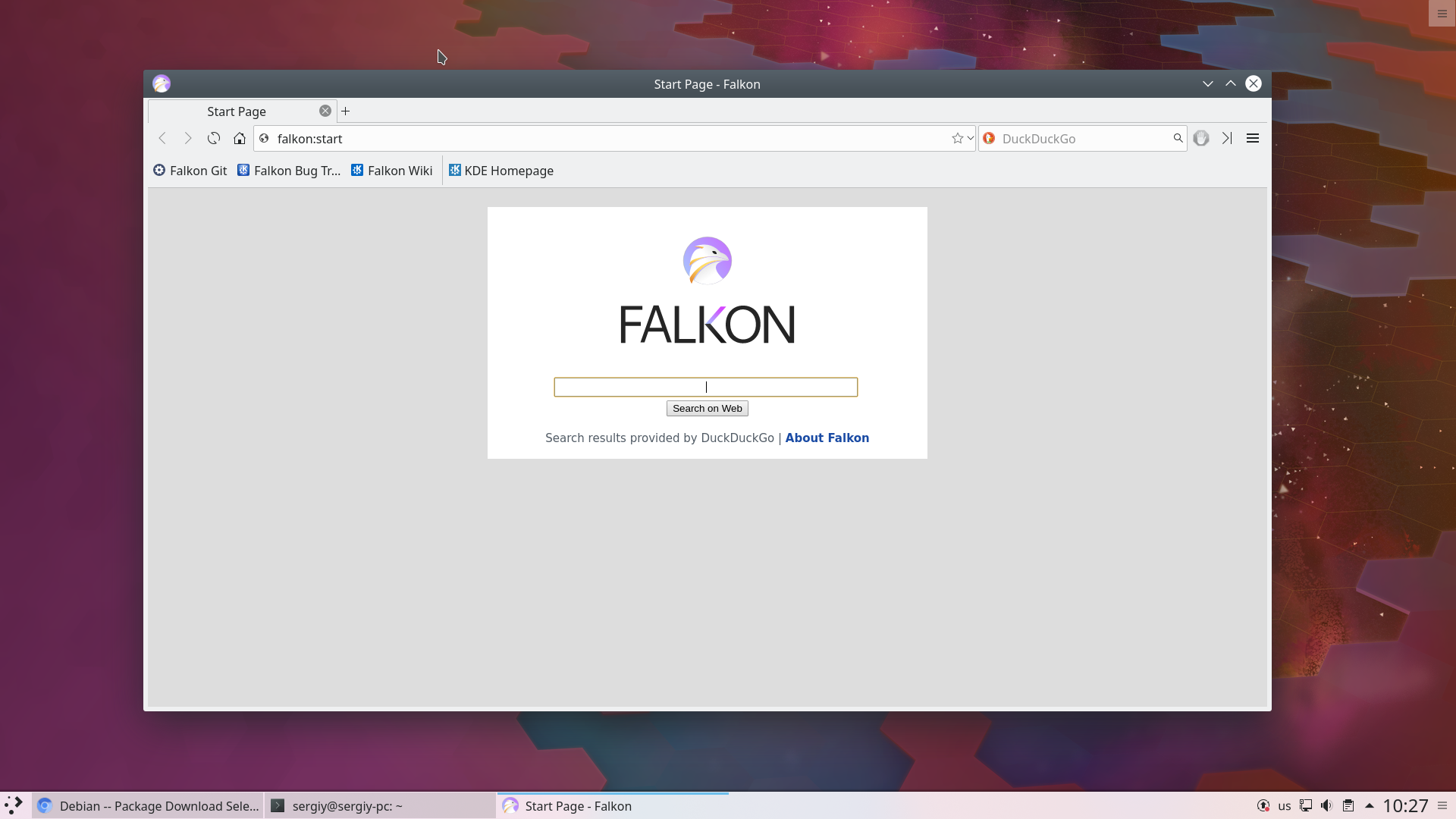1456x819 pixels.
Task: Bookmark this page with the star icon
Action: [x=957, y=138]
